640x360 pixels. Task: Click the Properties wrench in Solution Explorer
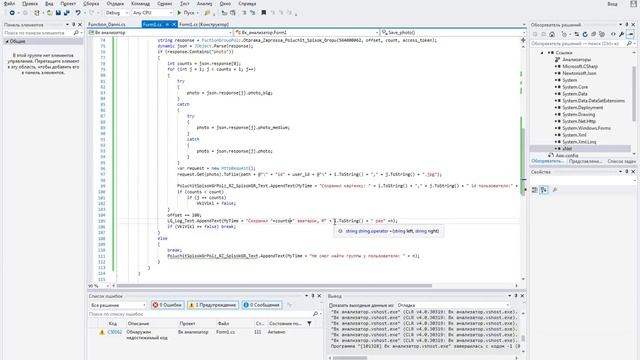click(621, 34)
